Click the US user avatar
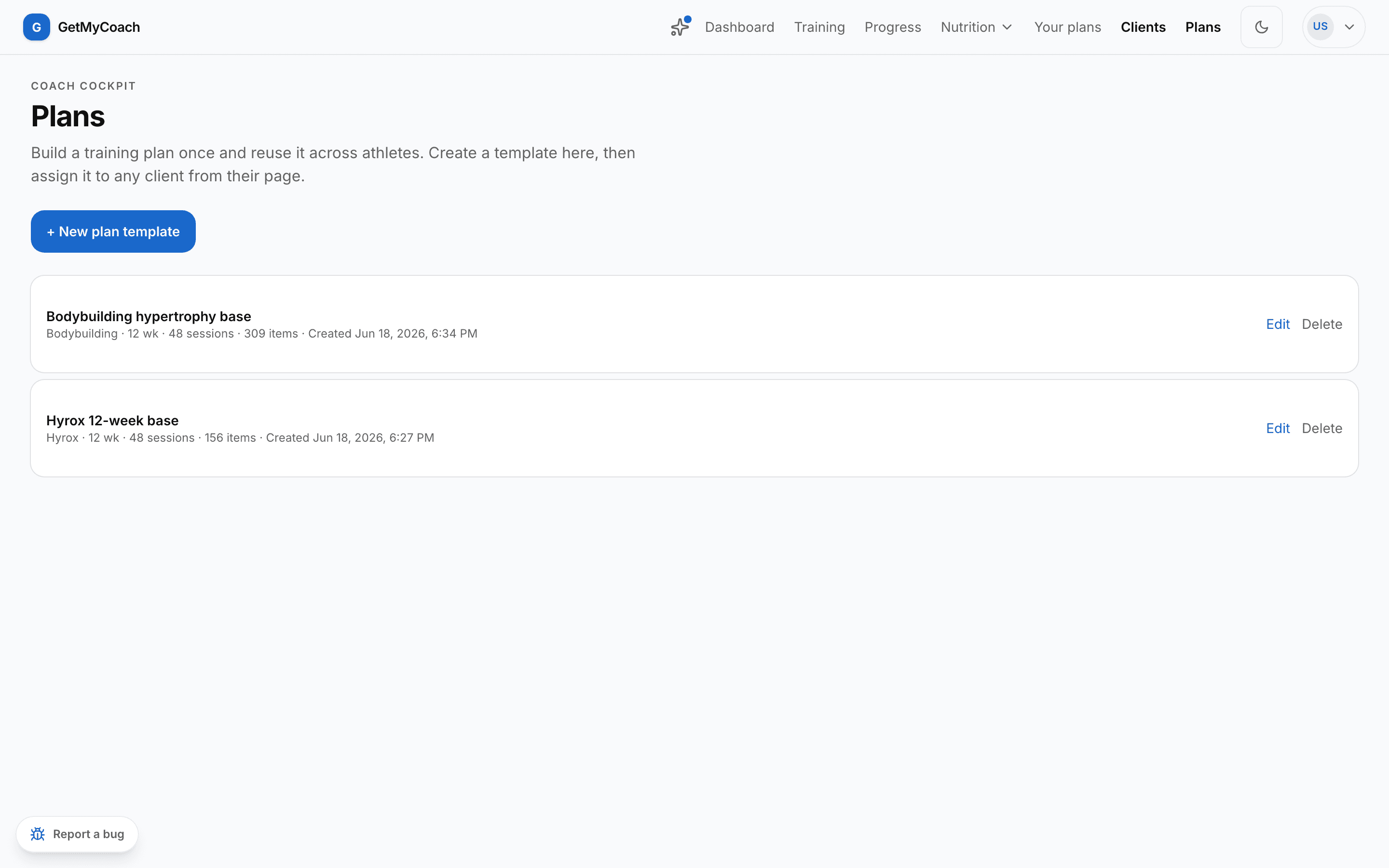The image size is (1389, 868). pos(1320,27)
